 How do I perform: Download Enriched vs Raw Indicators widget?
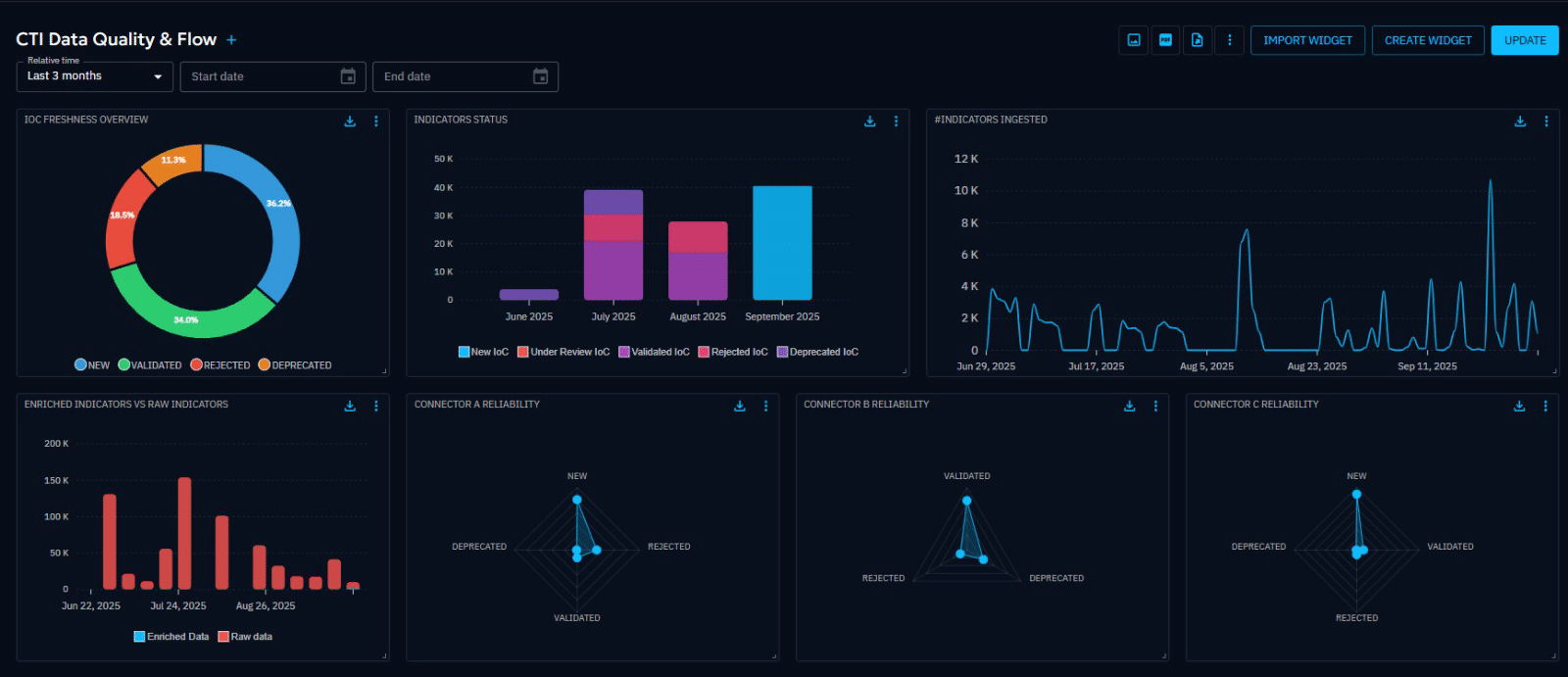pyautogui.click(x=350, y=406)
